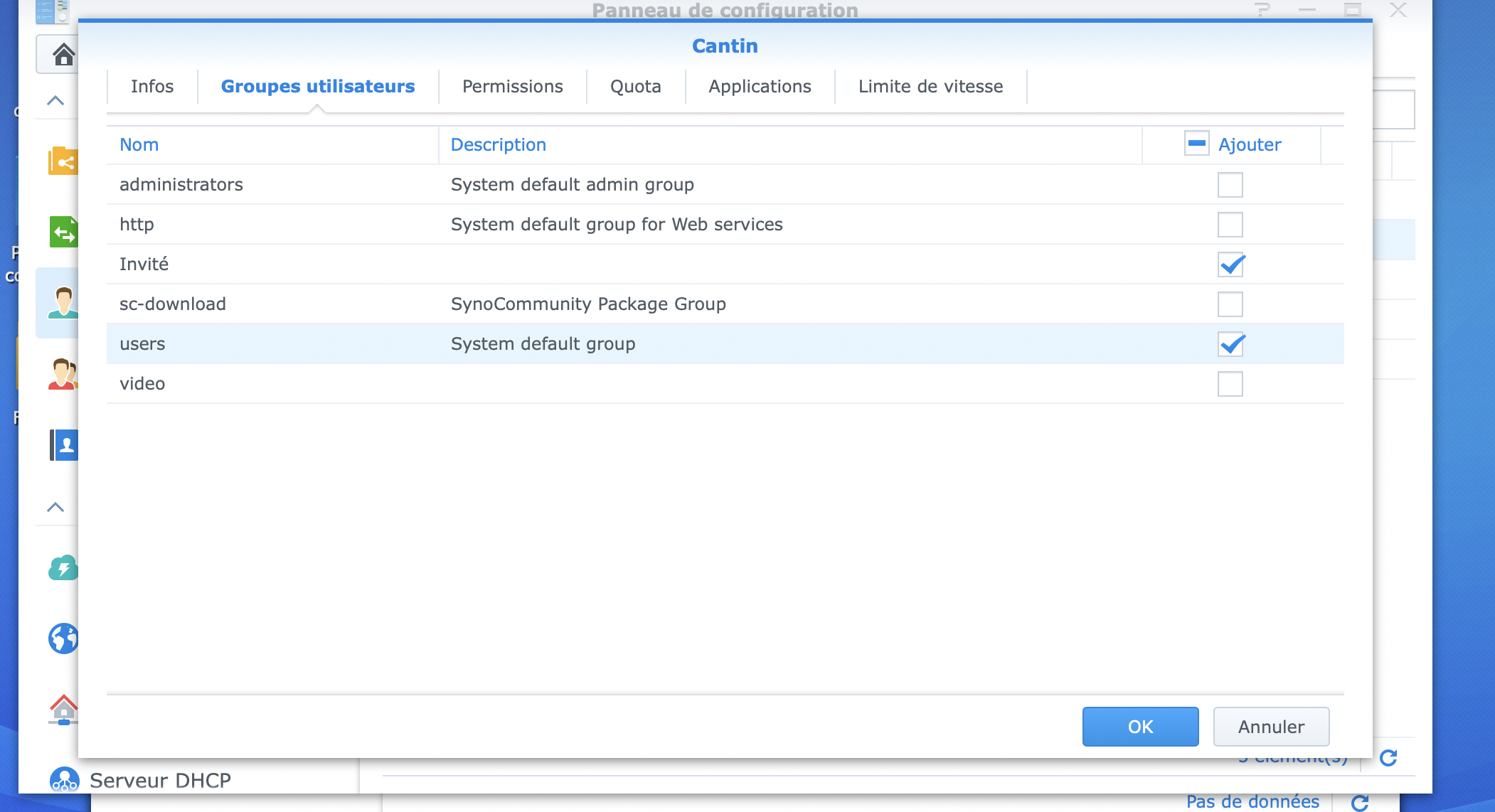
Task: Enable the administrators group checkbox
Action: click(1230, 185)
